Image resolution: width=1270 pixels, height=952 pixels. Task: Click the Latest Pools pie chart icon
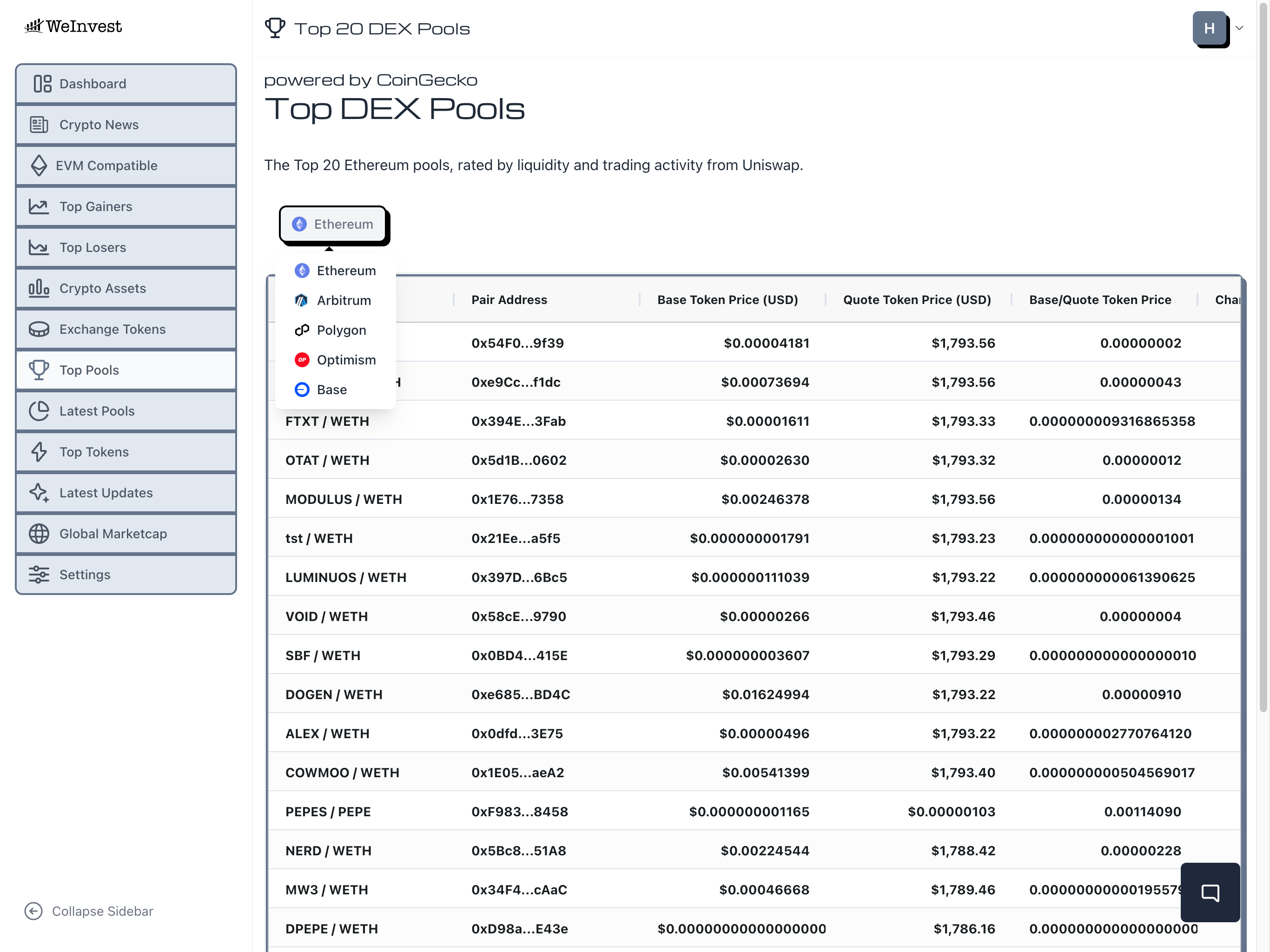tap(39, 411)
